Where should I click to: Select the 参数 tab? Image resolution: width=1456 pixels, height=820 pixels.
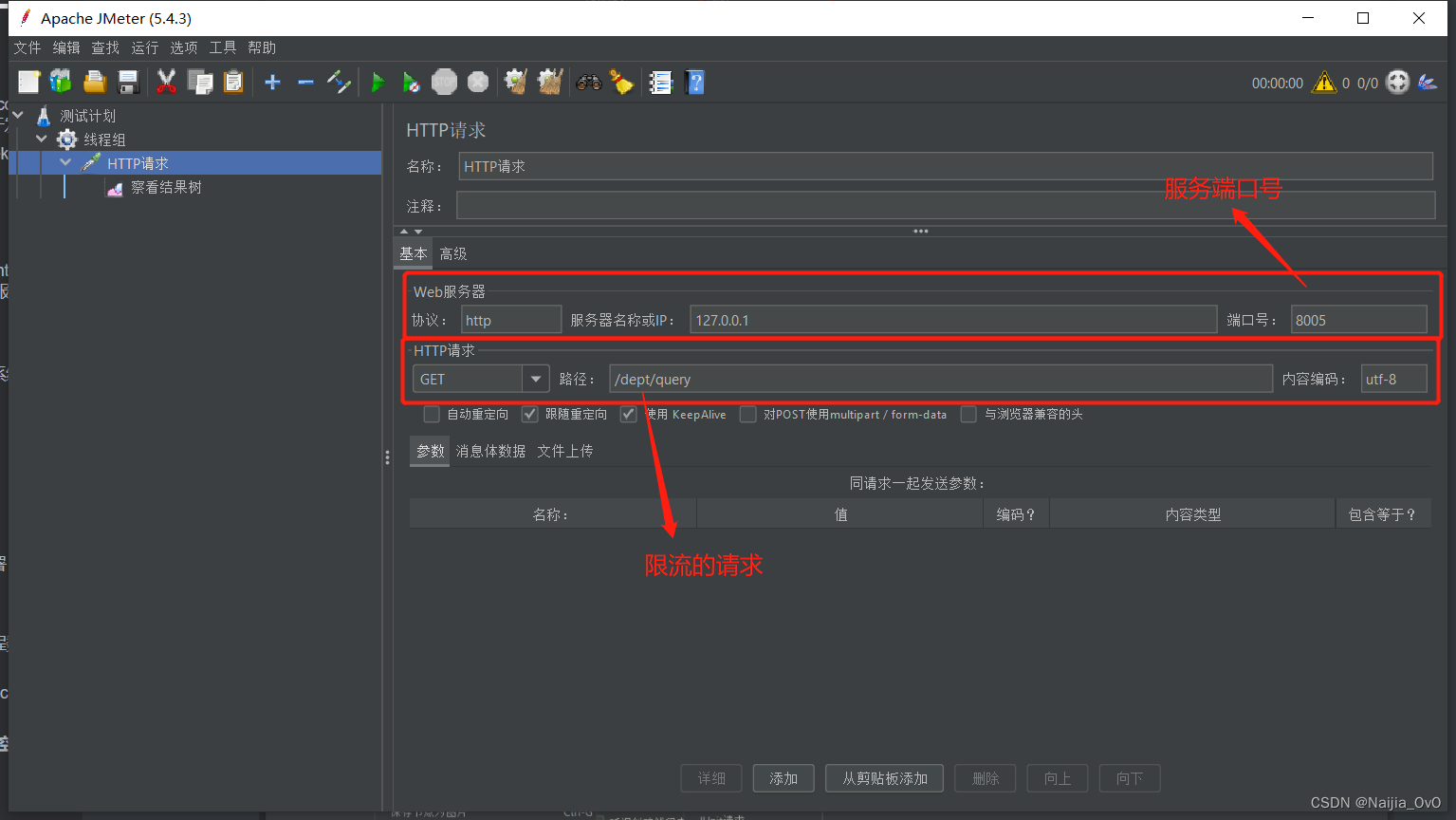click(x=431, y=451)
